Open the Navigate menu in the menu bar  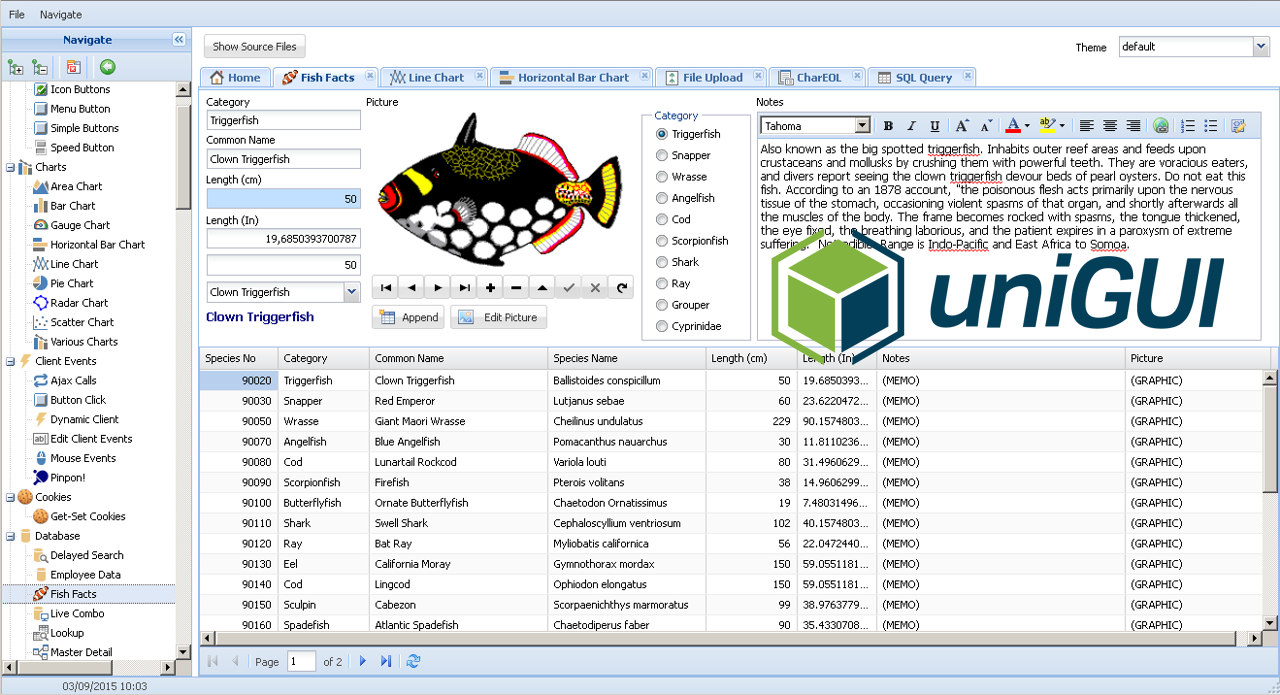click(60, 14)
